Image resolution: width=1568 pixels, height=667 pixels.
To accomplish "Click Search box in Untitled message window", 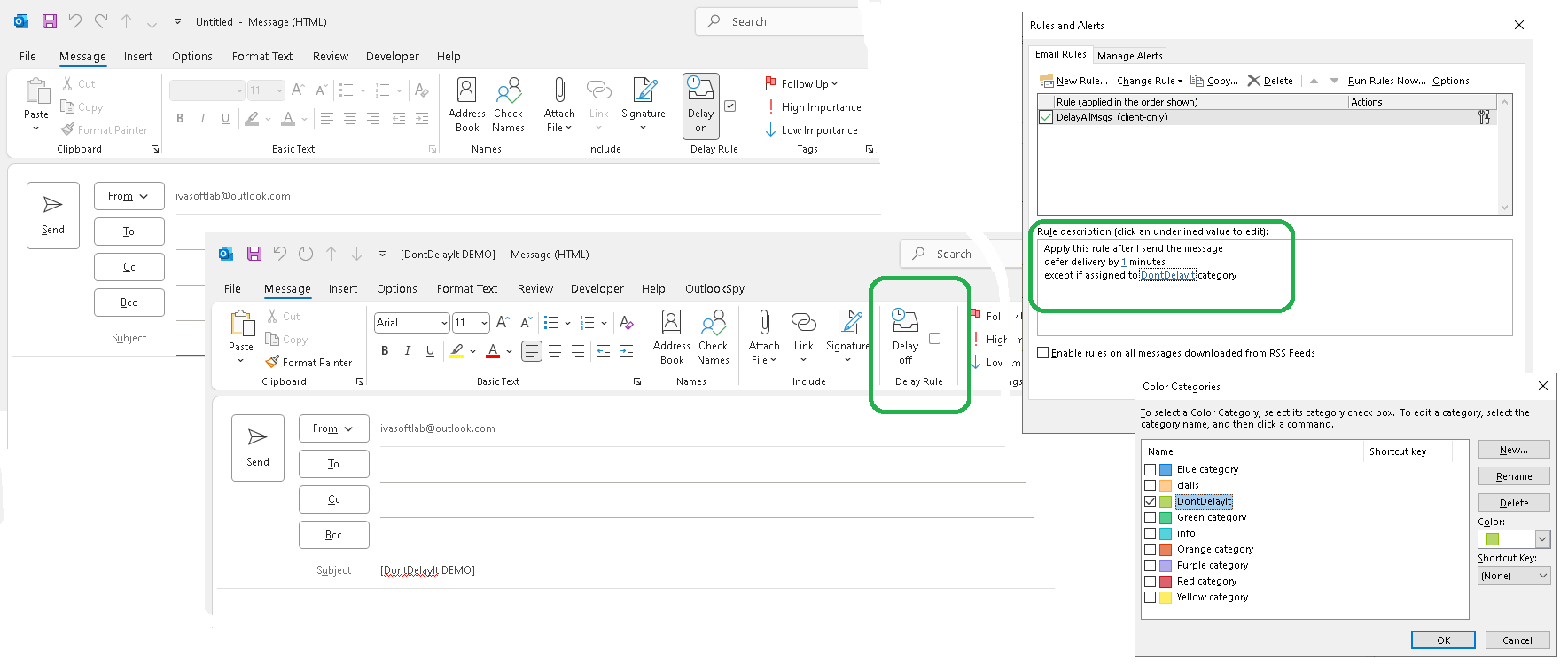I will tap(780, 21).
